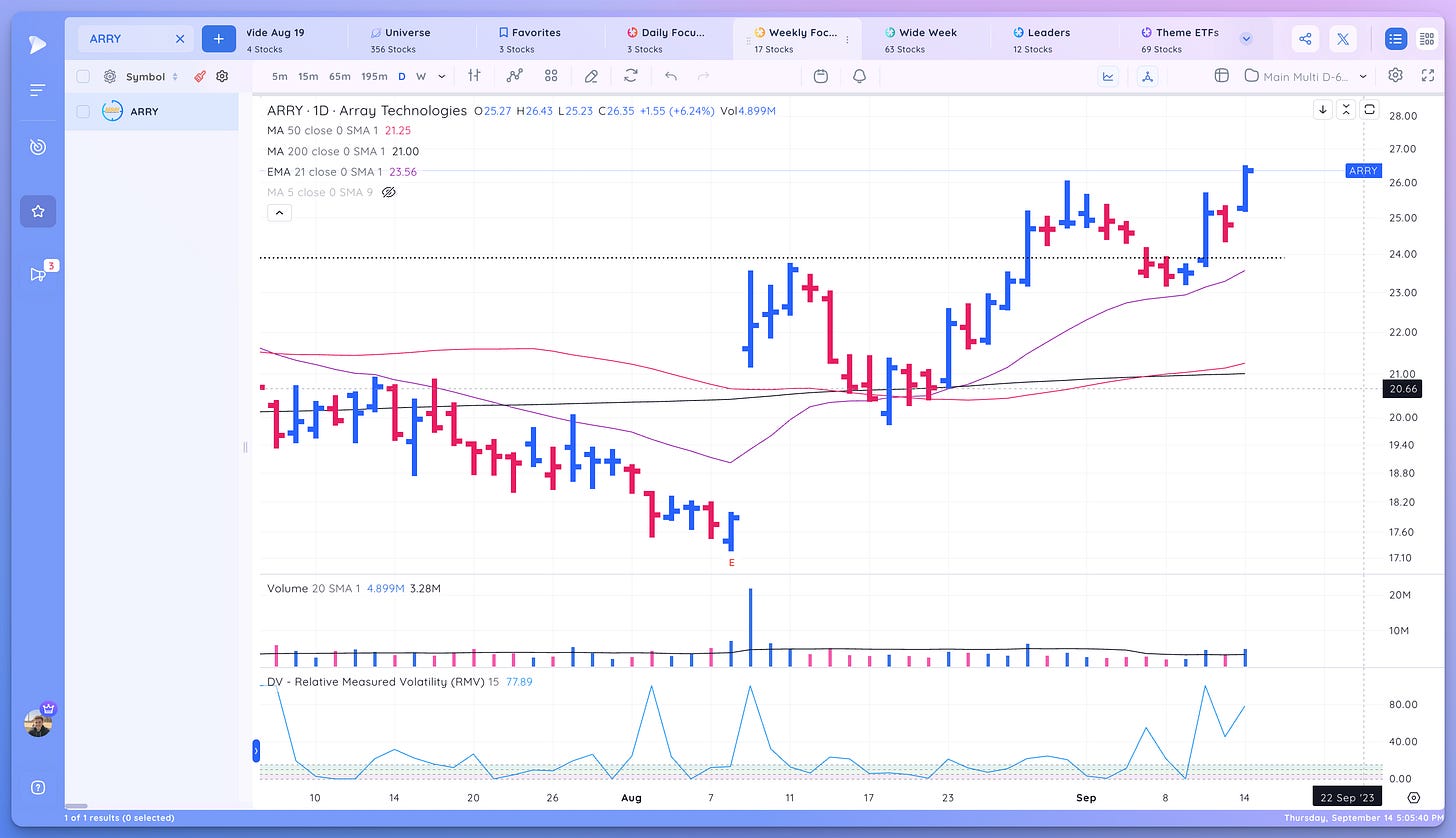Toggle the ARRY row checkbox
Screen dimensions: 1456x838
click(x=83, y=111)
